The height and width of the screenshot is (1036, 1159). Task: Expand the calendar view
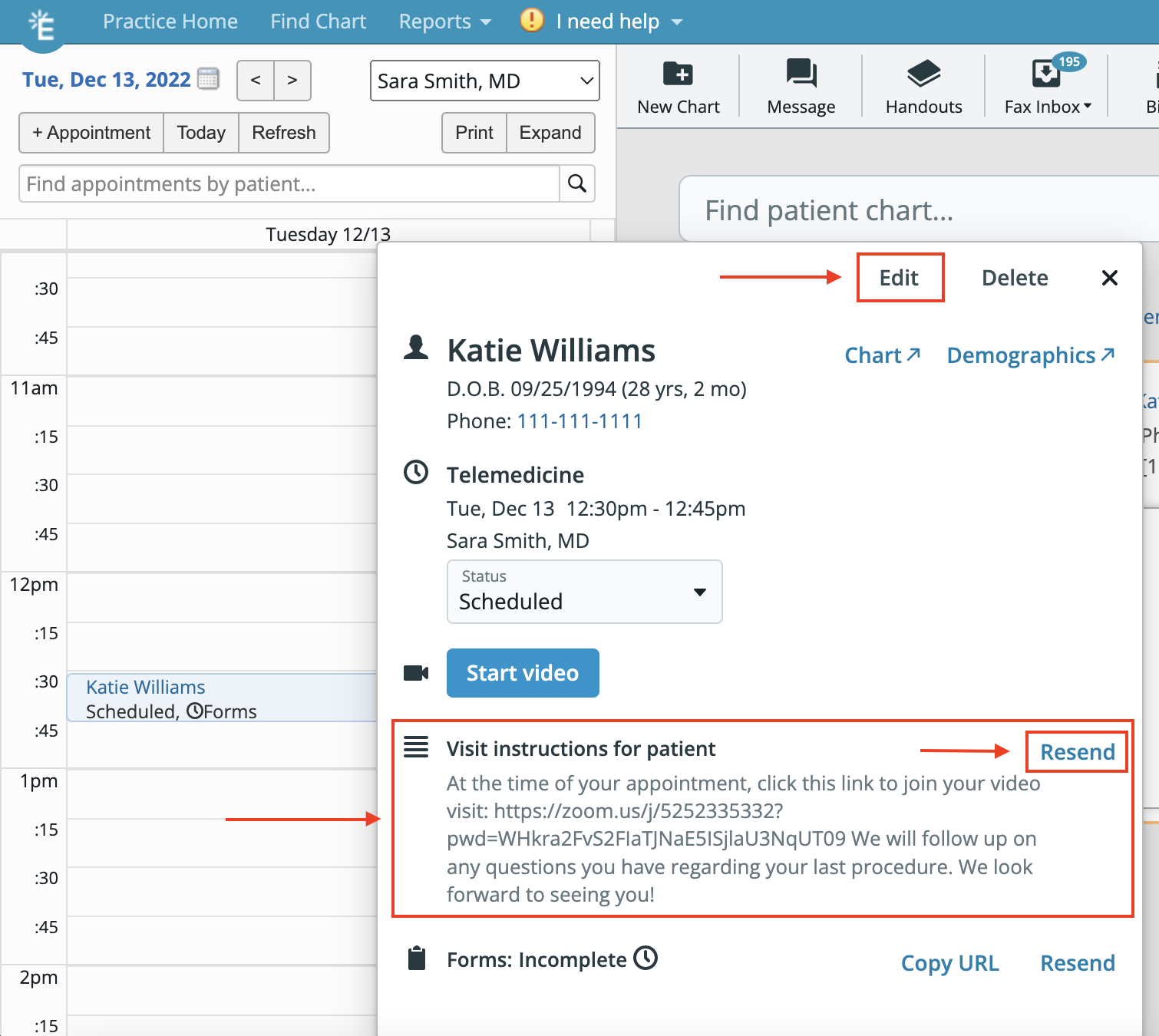click(550, 133)
